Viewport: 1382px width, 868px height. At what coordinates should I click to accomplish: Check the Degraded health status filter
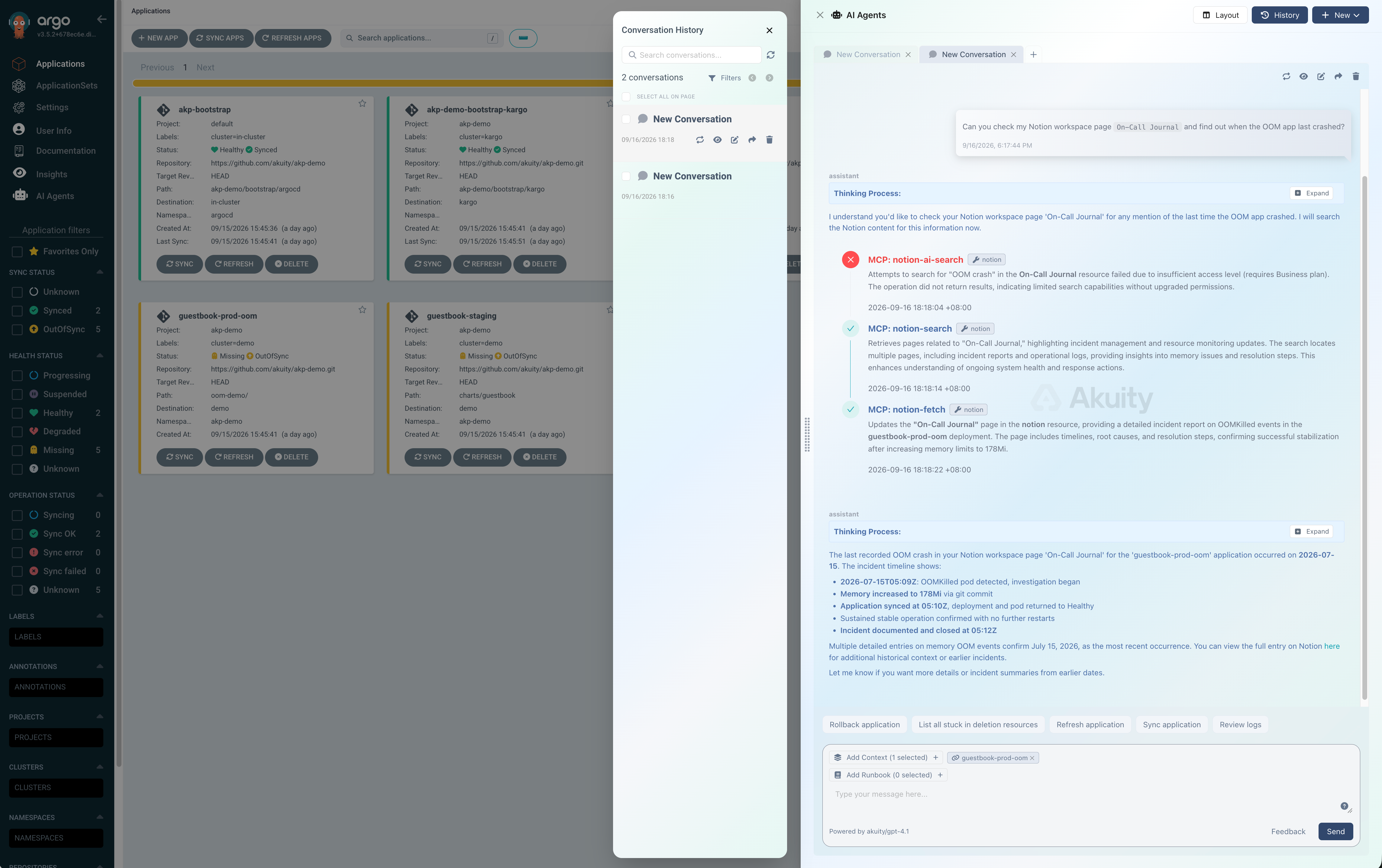[x=17, y=431]
